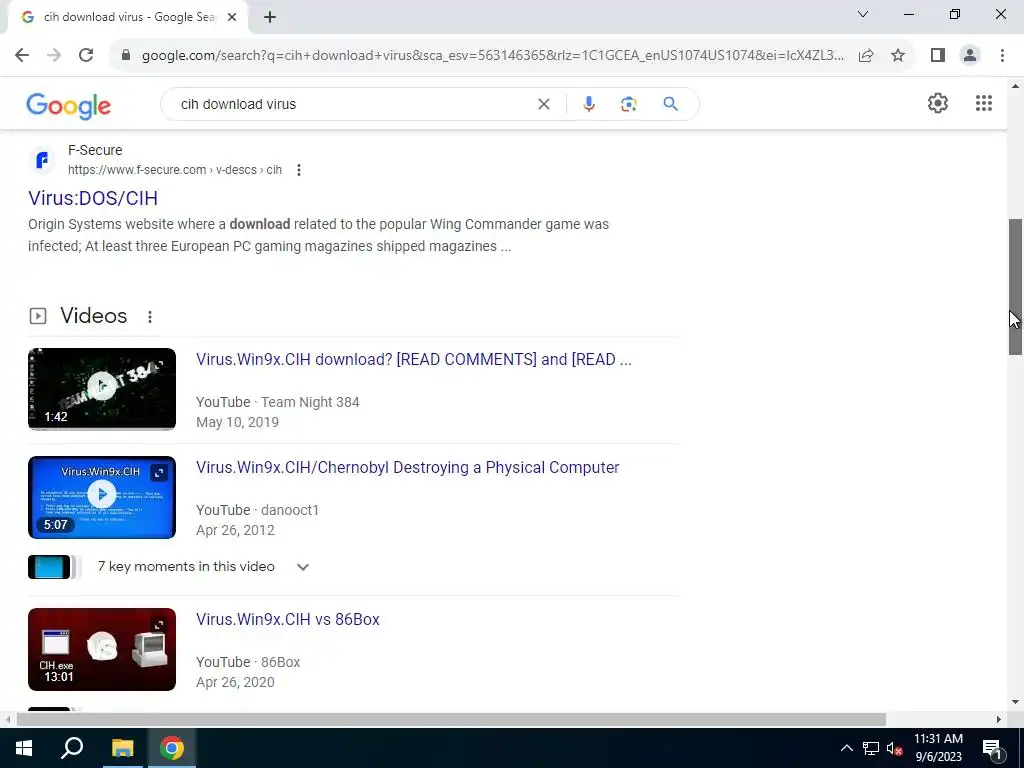1024x768 pixels.
Task: Go to Google home via logo
Action: click(69, 105)
